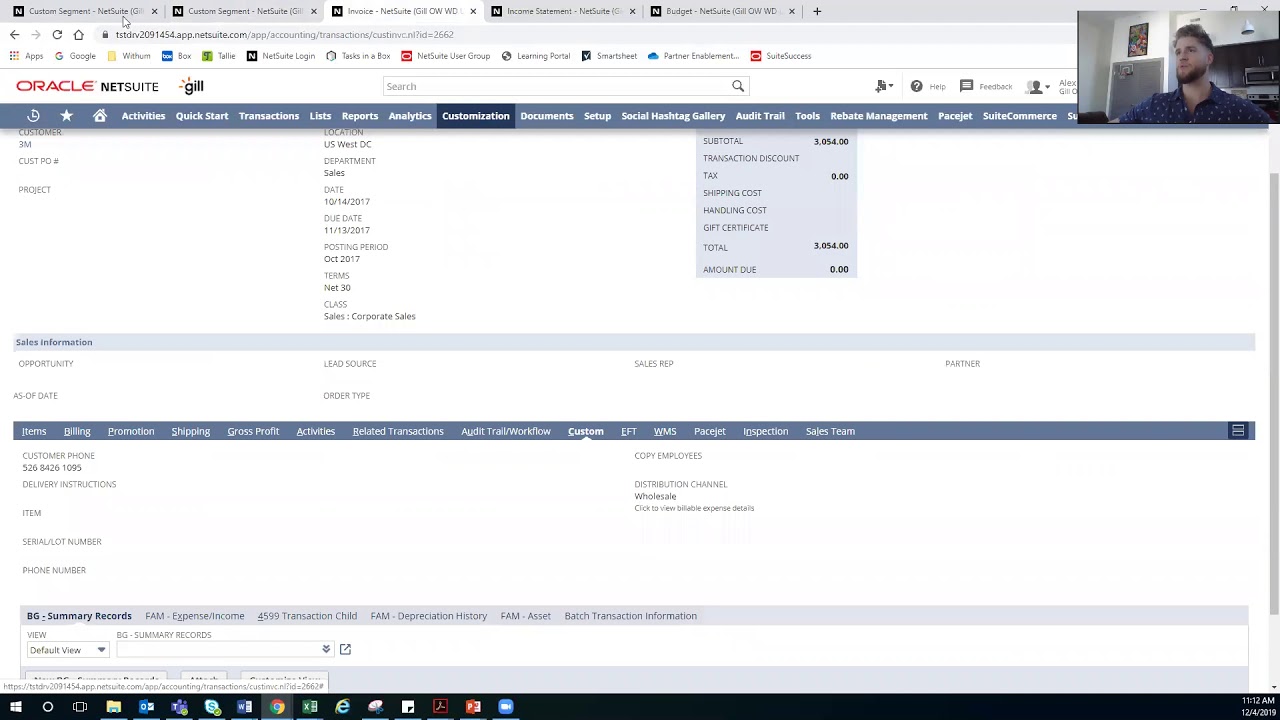This screenshot has width=1280, height=720.
Task: Click the browser reload icon
Action: (57, 35)
